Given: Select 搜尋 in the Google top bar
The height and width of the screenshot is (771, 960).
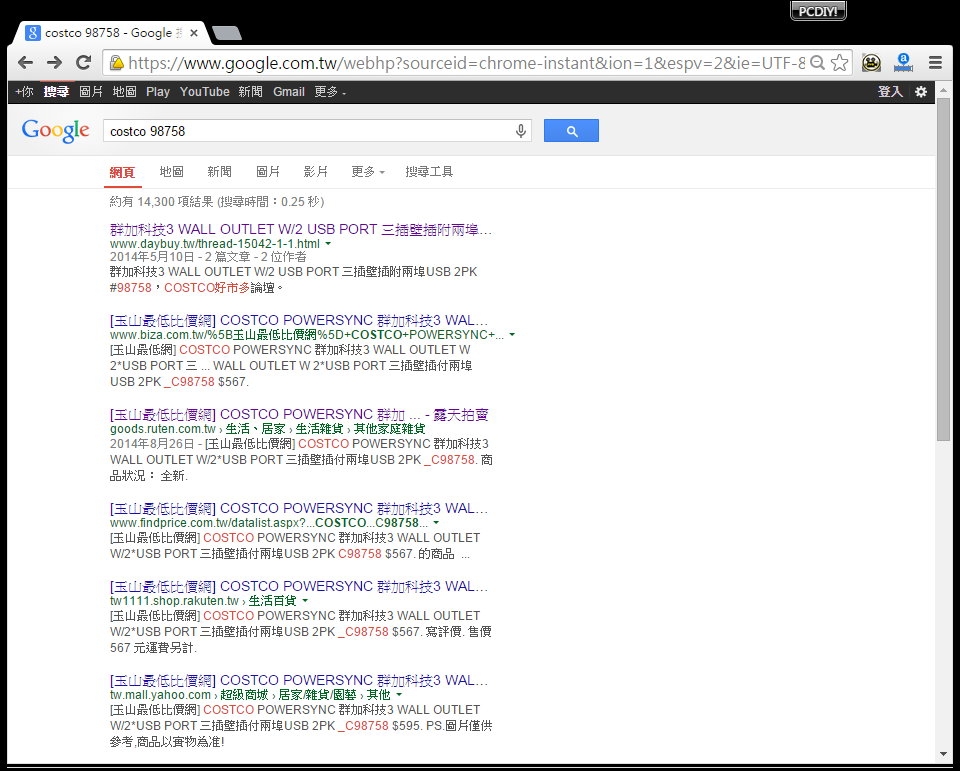Looking at the screenshot, I should click(56, 92).
